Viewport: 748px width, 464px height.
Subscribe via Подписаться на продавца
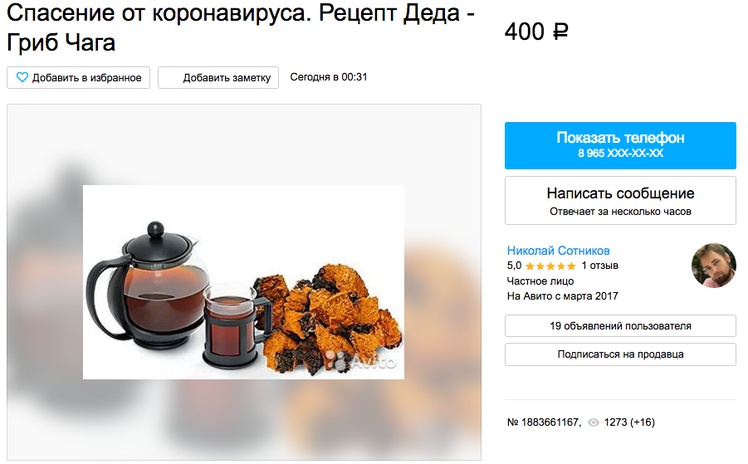(x=620, y=354)
